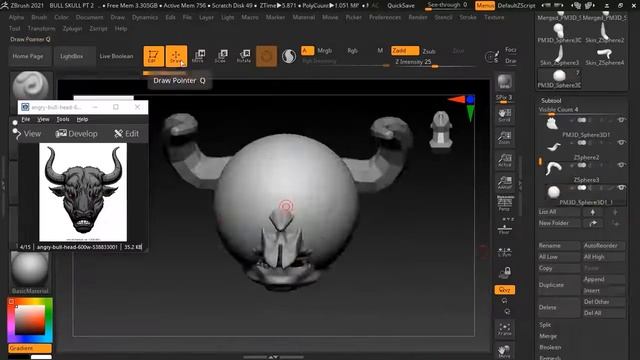Toggle visibility eye of PM3D_Sphere3D1_1 subtool
Viewport: 640px width, 360px height.
tap(621, 187)
